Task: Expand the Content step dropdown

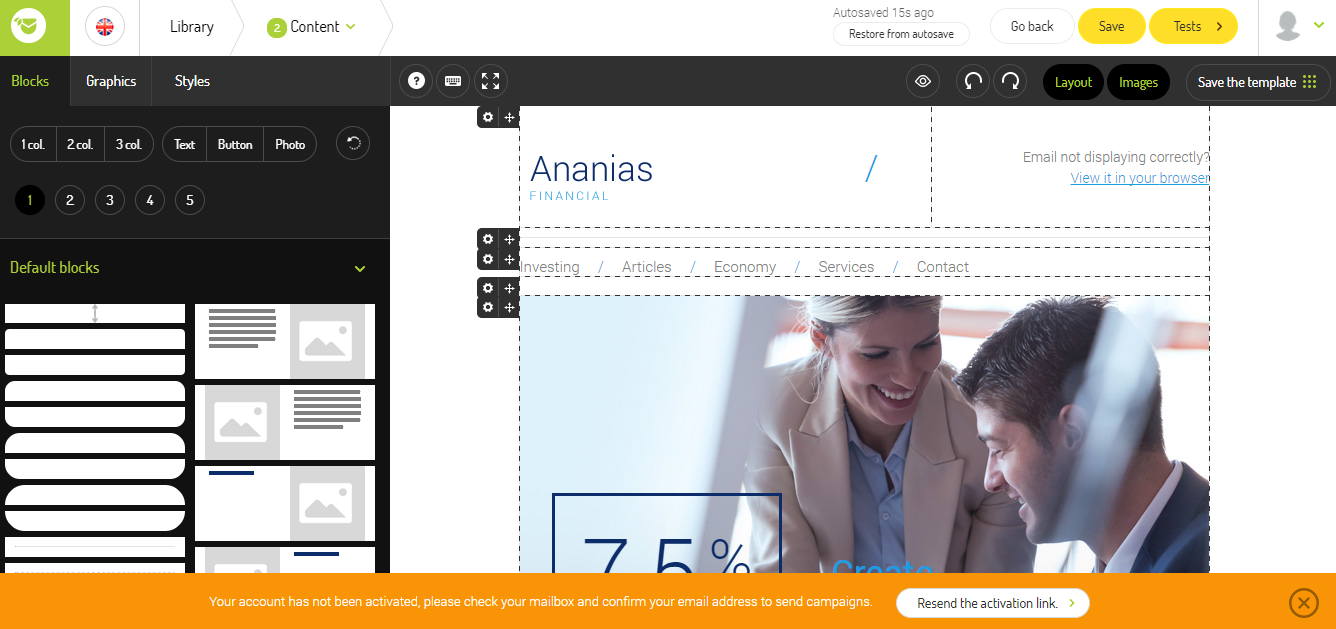Action: [312, 27]
